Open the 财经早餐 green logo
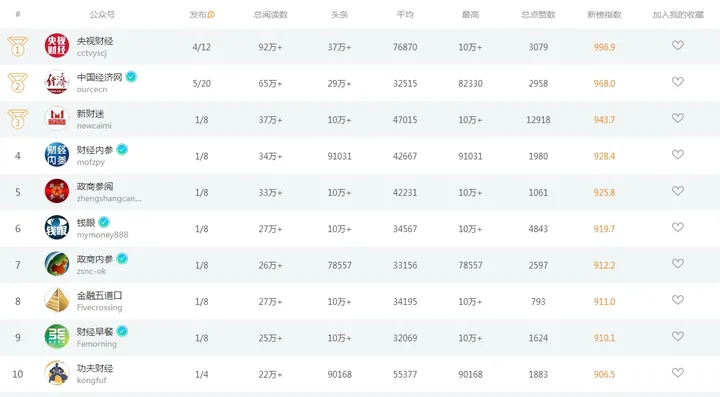 56,336
